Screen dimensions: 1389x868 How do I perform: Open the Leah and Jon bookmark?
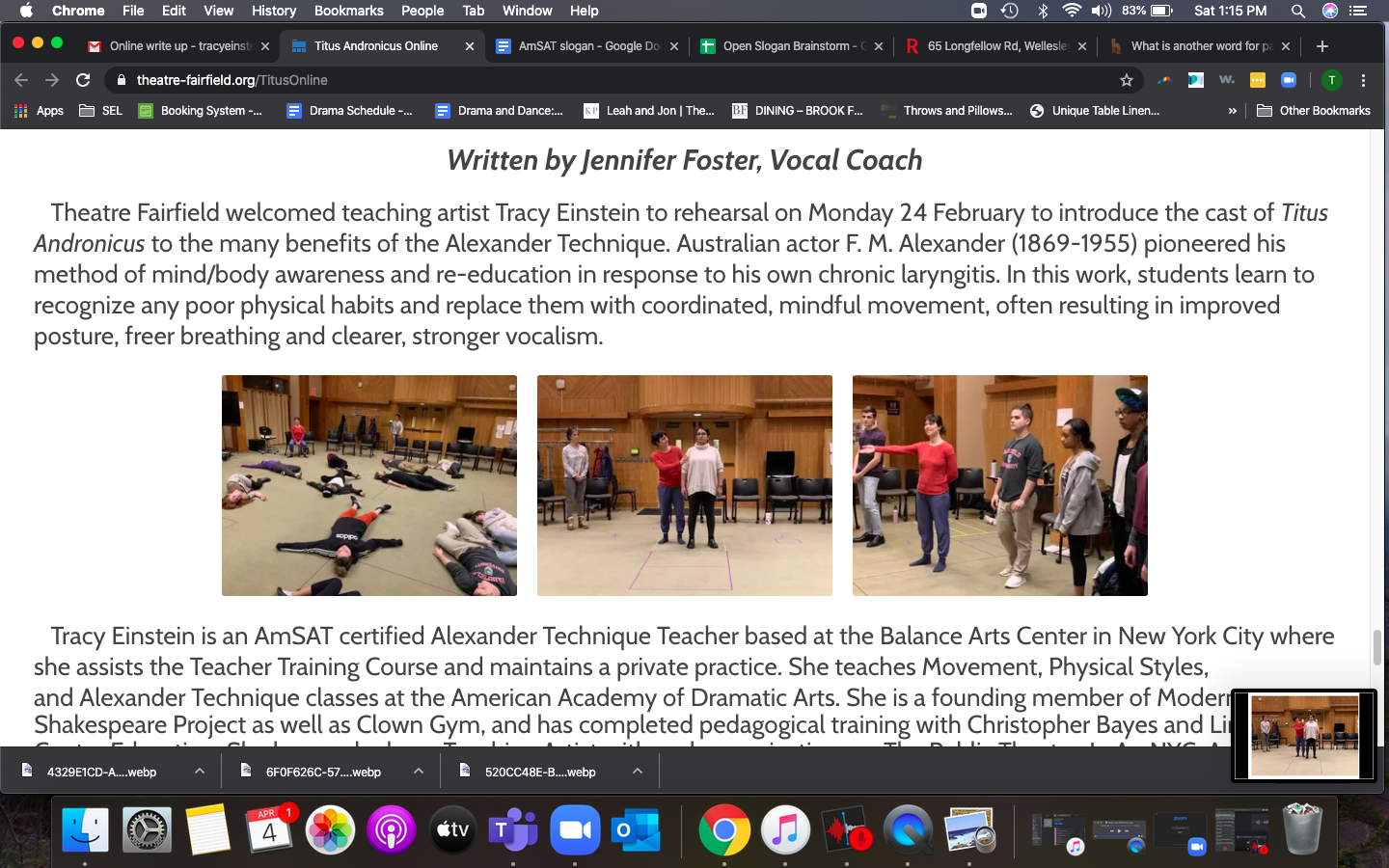tap(649, 111)
